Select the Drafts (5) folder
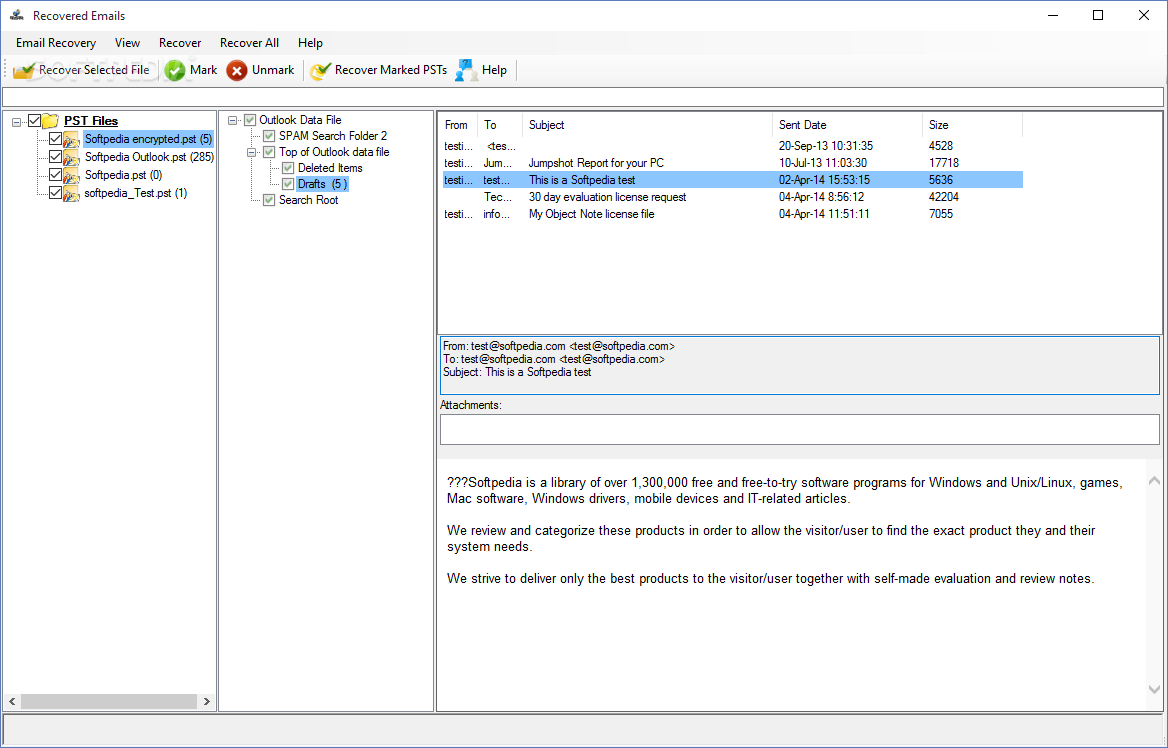 323,184
